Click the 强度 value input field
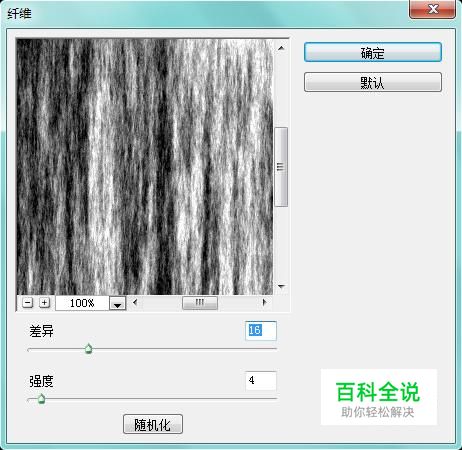The image size is (462, 450). pyautogui.click(x=261, y=381)
